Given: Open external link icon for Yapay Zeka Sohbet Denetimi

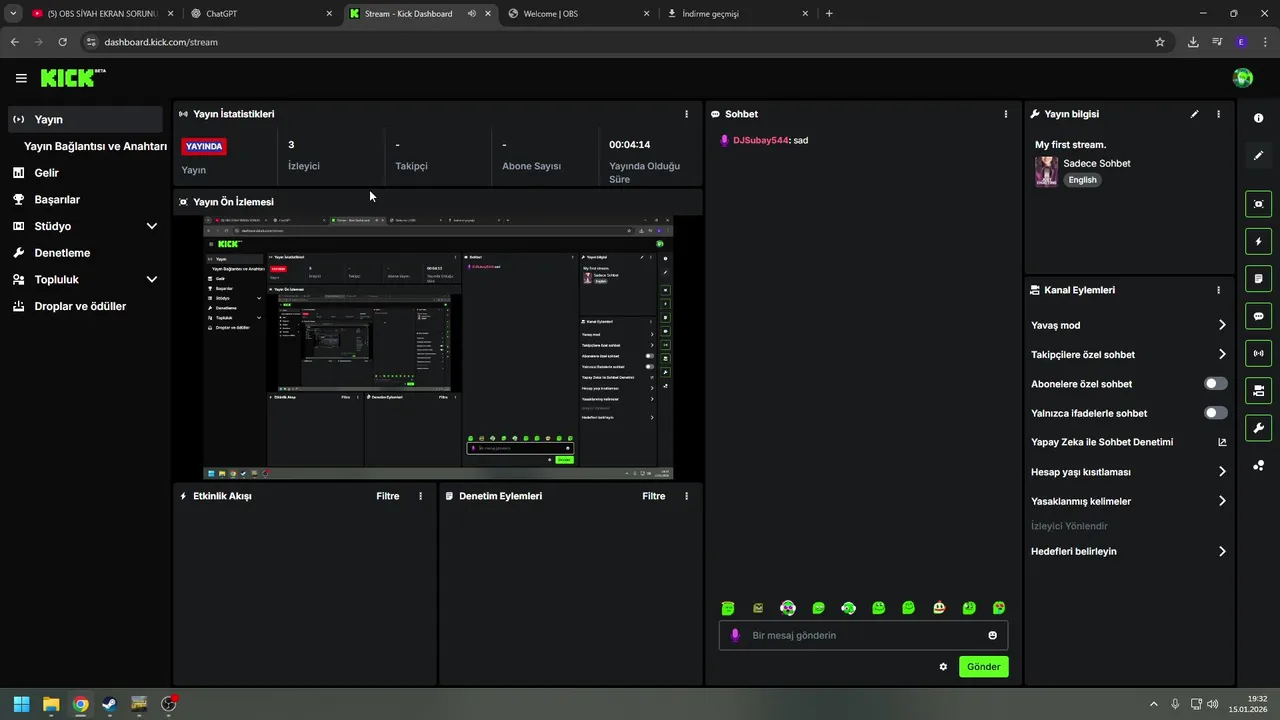Looking at the screenshot, I should tap(1222, 442).
